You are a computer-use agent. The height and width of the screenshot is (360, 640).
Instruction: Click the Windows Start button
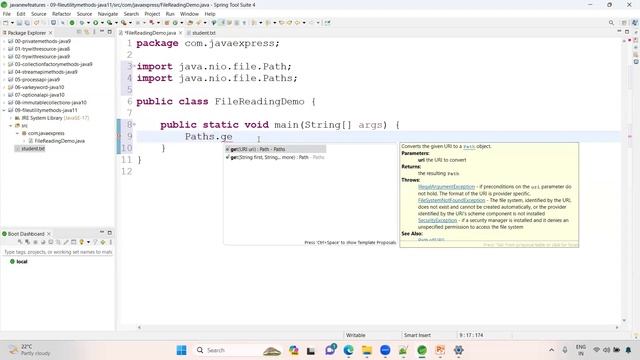182,350
